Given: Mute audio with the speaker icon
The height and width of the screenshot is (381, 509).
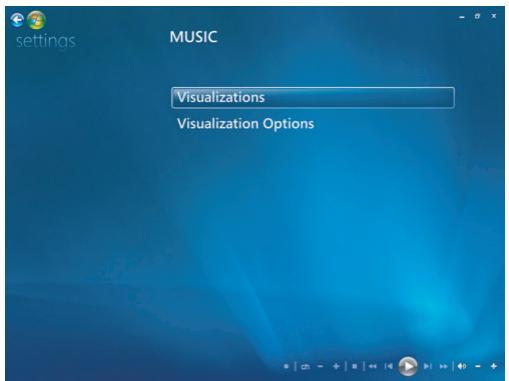Looking at the screenshot, I should coord(462,366).
